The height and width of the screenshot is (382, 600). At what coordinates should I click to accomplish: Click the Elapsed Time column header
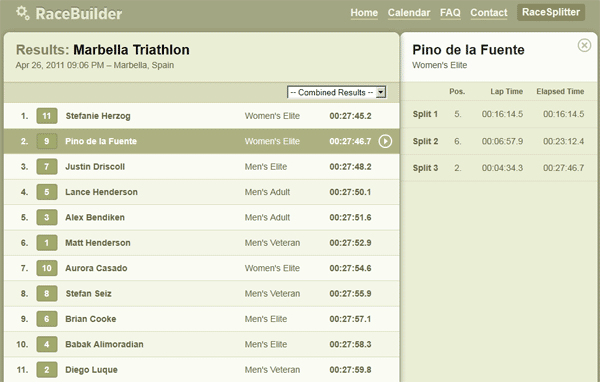[x=560, y=91]
